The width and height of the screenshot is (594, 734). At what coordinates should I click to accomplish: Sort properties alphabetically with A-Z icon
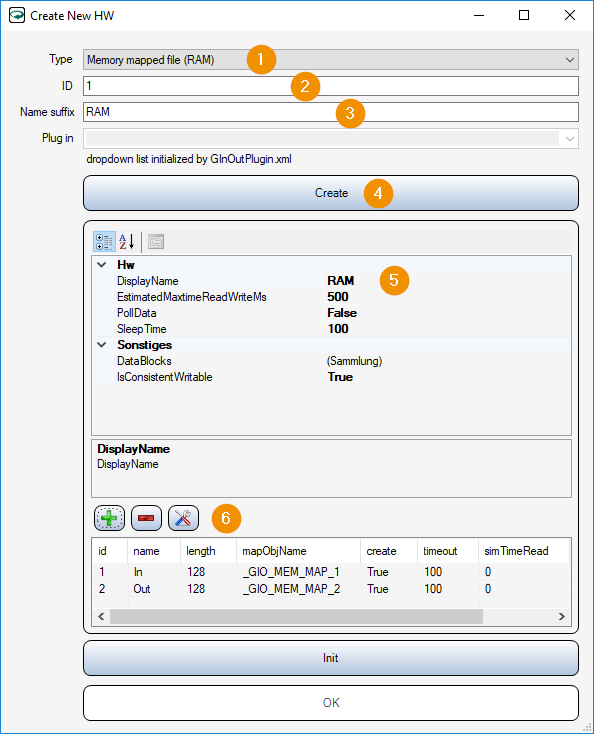(x=126, y=242)
